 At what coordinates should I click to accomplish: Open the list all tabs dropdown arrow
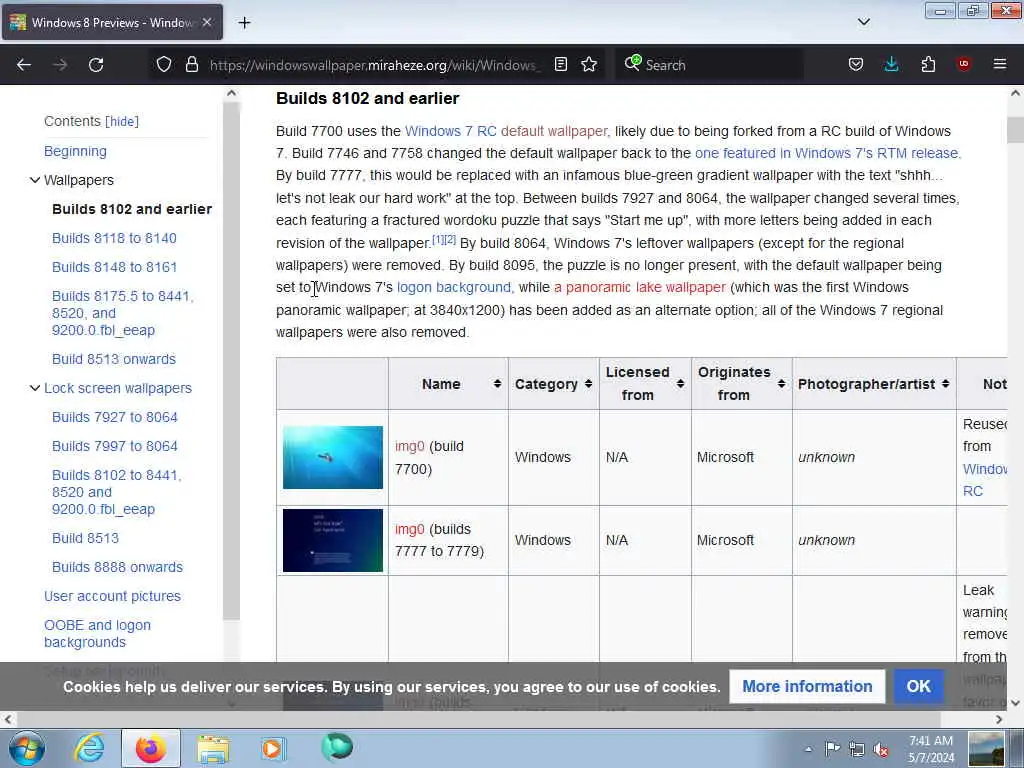pyautogui.click(x=863, y=22)
